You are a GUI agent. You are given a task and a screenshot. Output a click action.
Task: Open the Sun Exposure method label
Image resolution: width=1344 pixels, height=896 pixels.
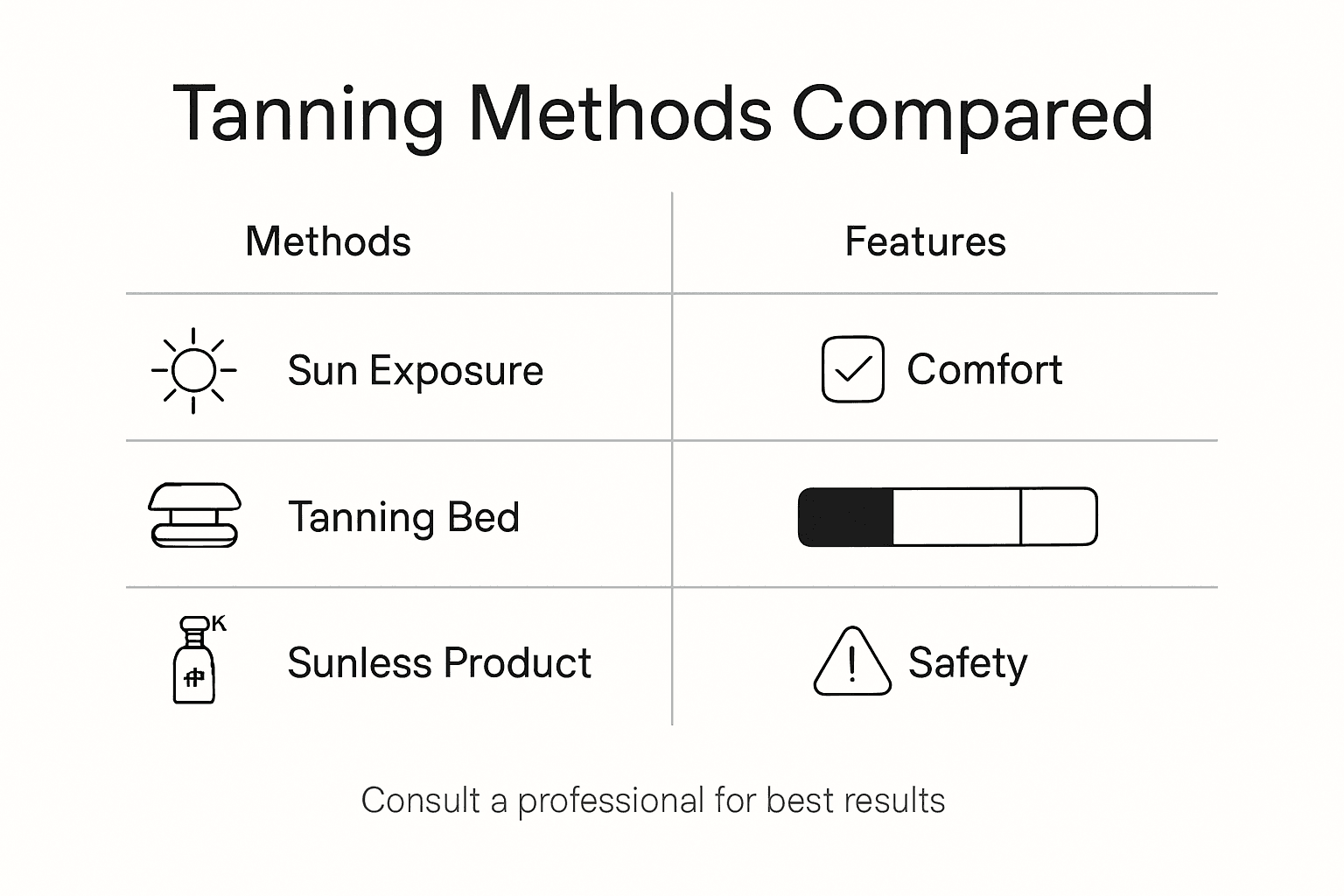pyautogui.click(x=416, y=370)
